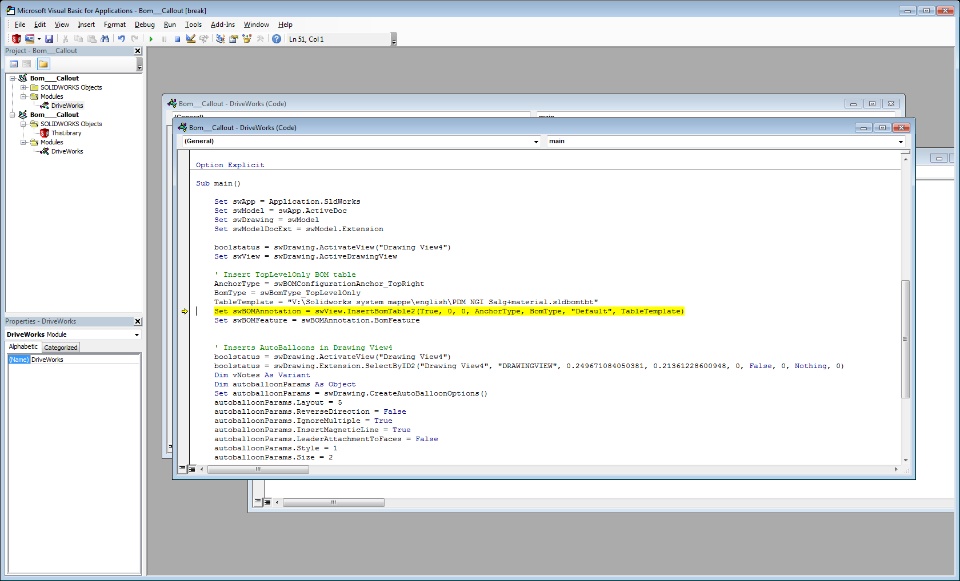Open the Tools menu

(x=193, y=24)
